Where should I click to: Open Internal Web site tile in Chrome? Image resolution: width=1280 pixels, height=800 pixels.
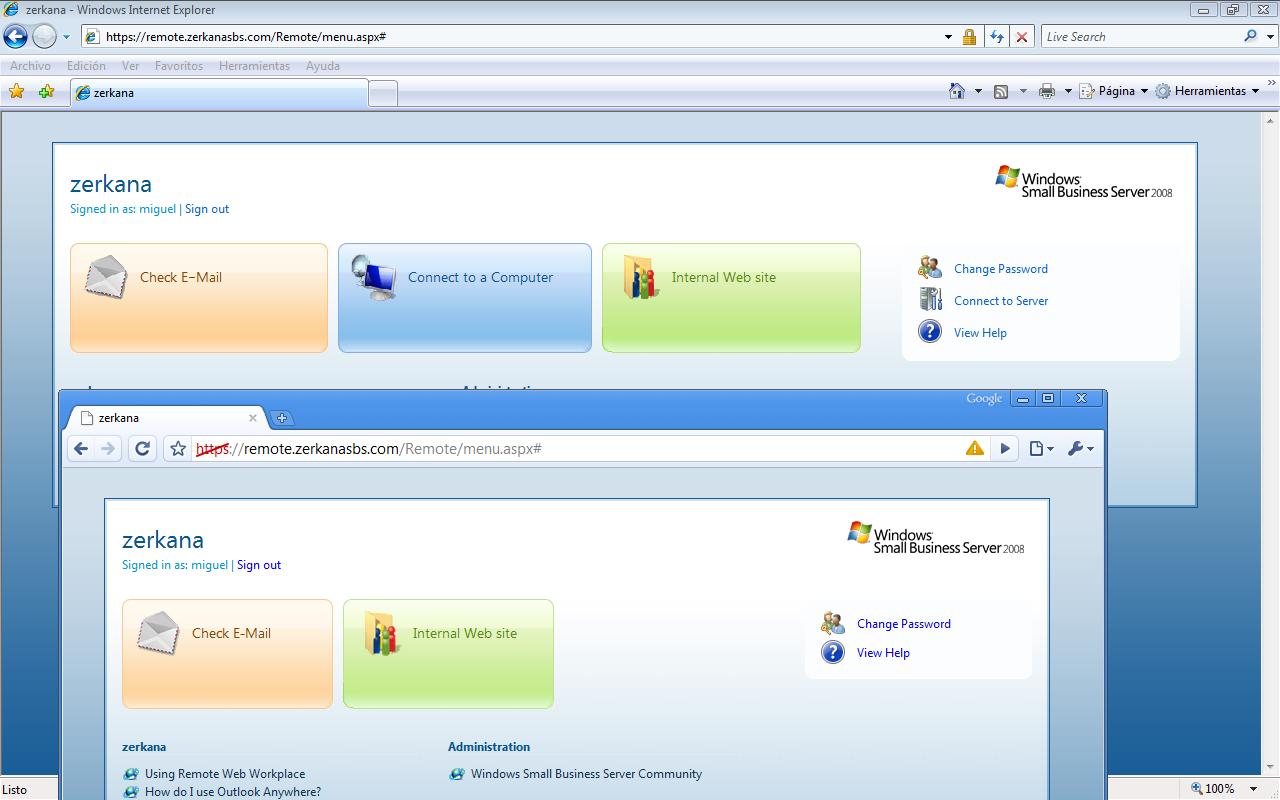point(448,654)
